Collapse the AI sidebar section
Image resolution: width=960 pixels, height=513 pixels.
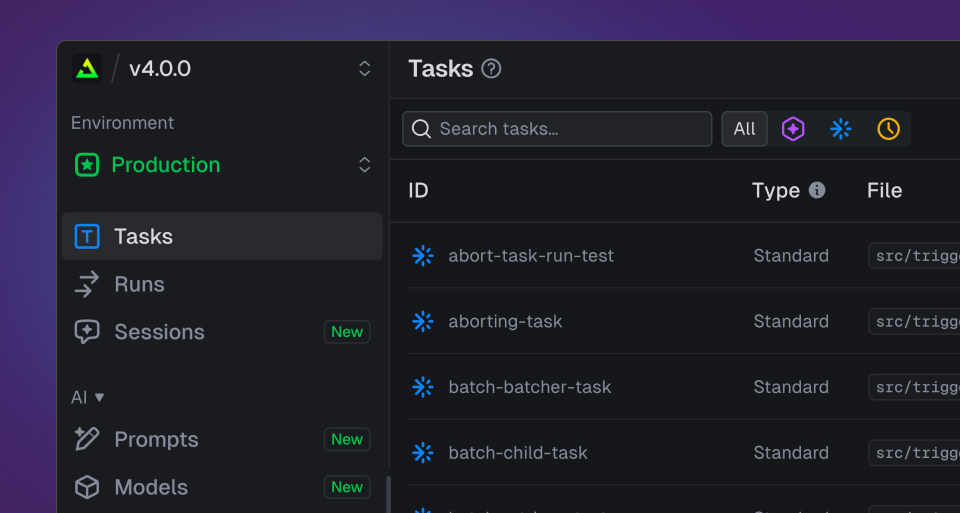(x=88, y=397)
